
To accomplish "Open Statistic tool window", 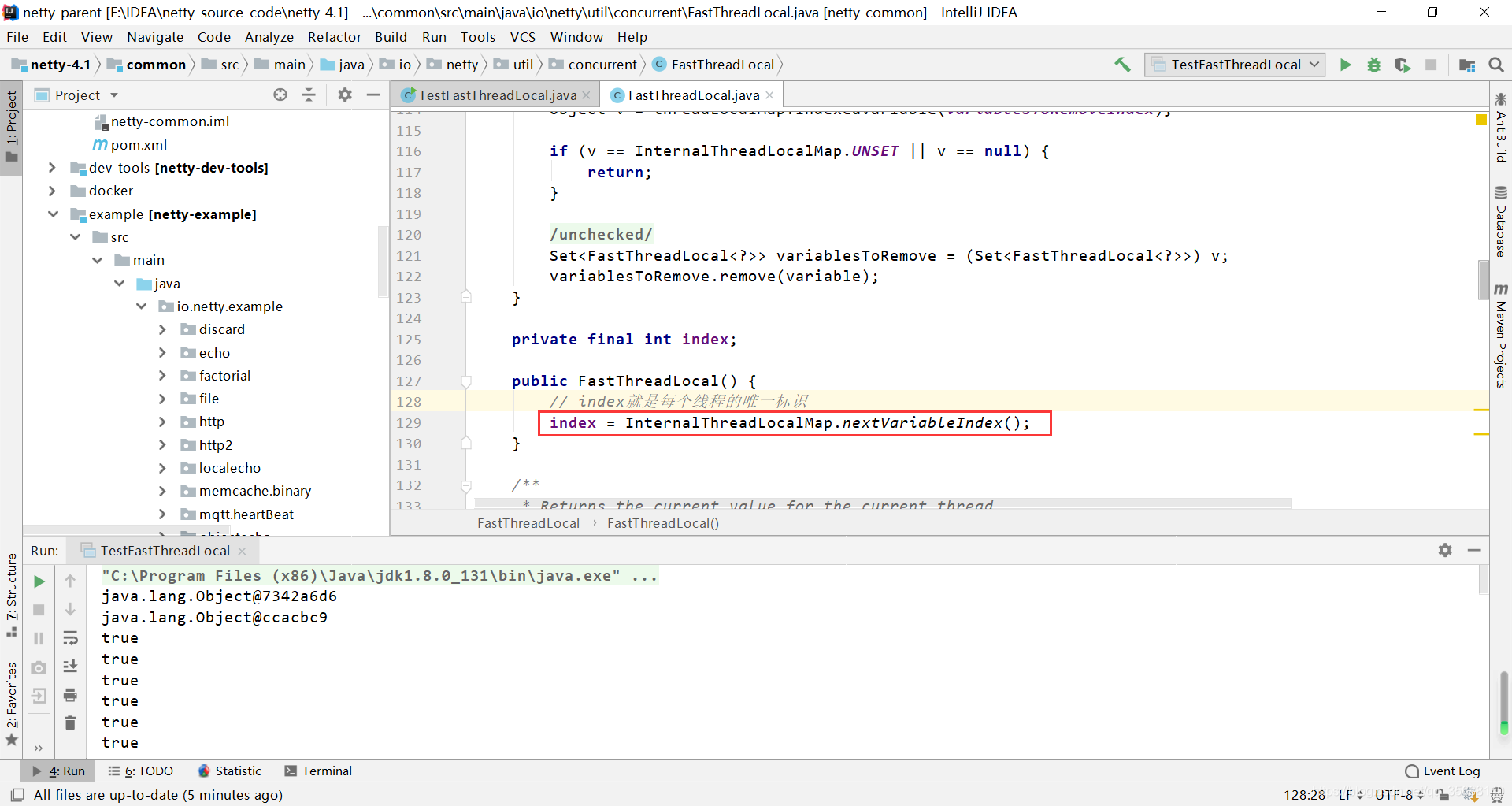I will click(x=229, y=771).
